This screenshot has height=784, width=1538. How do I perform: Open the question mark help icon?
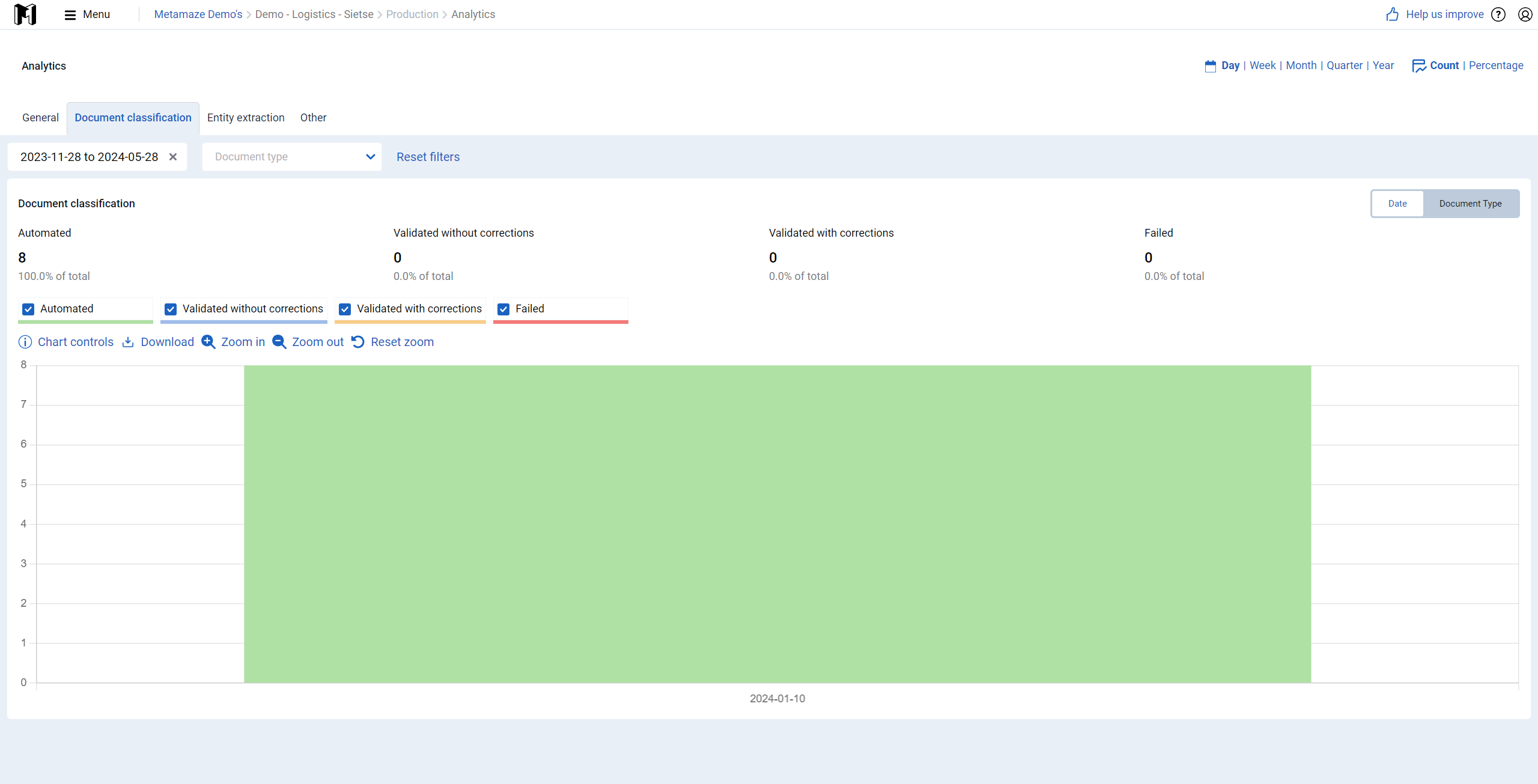1498,14
